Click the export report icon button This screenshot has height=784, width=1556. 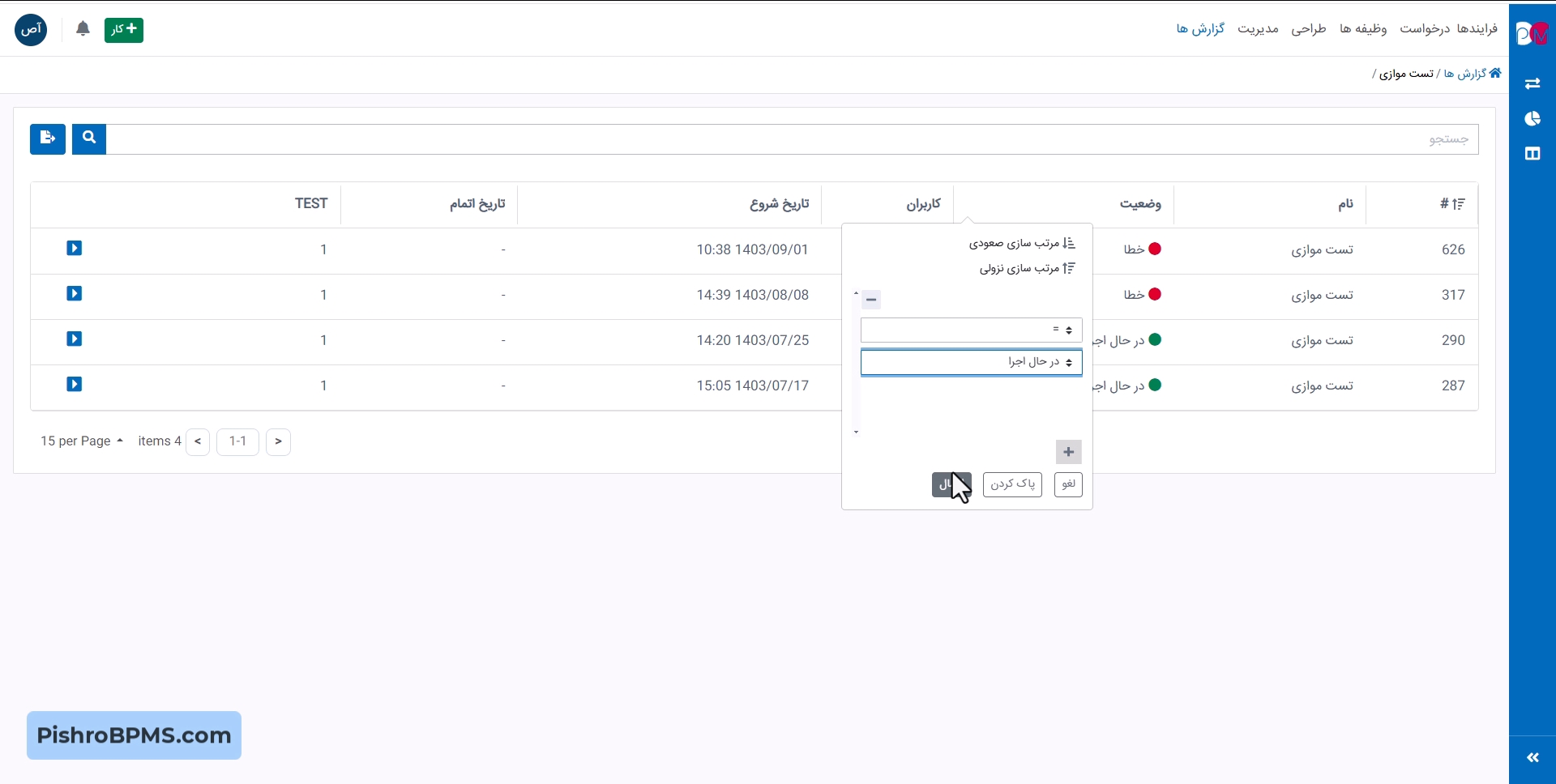[x=48, y=138]
